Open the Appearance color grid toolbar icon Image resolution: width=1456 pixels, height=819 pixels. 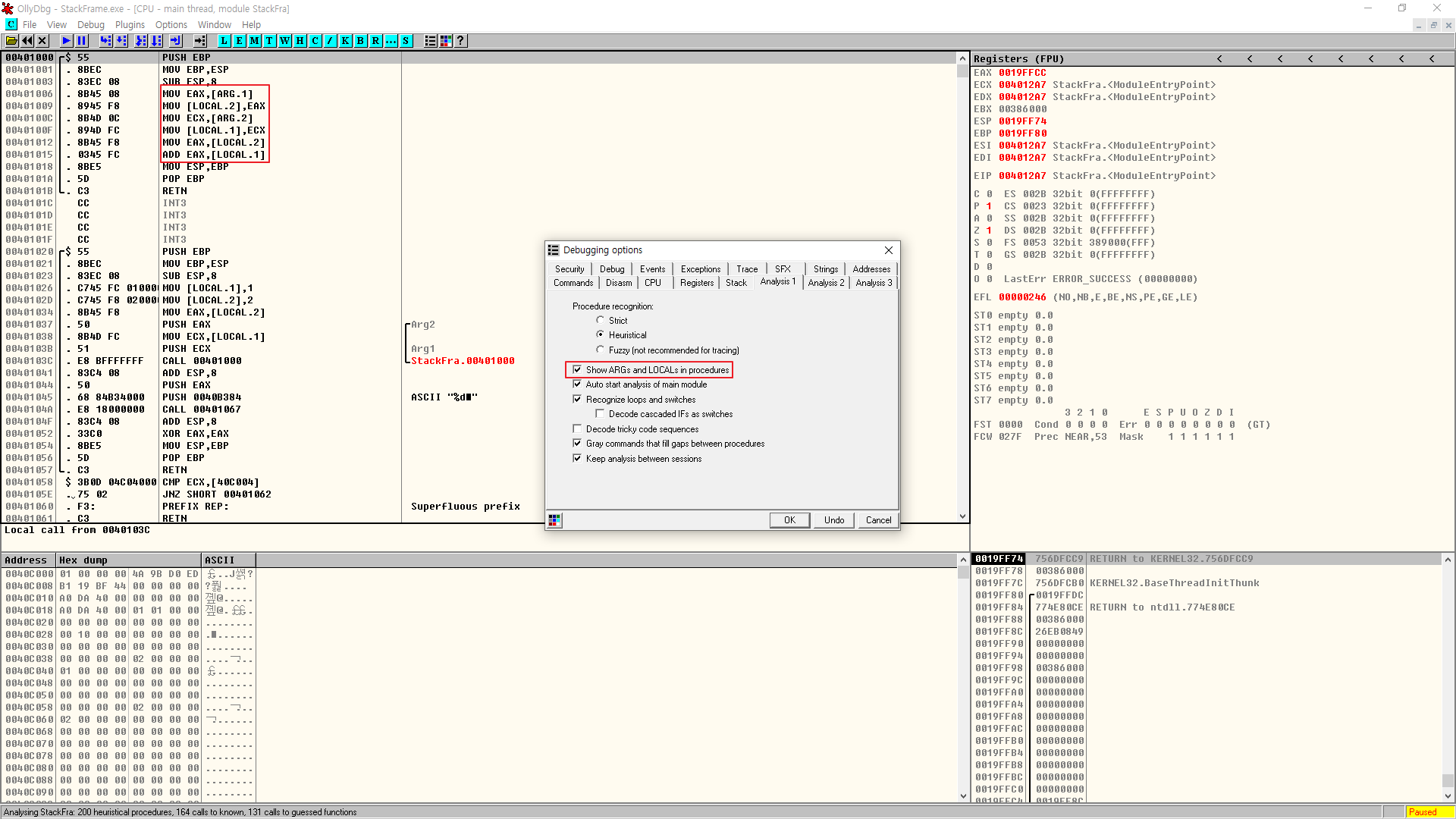[446, 41]
